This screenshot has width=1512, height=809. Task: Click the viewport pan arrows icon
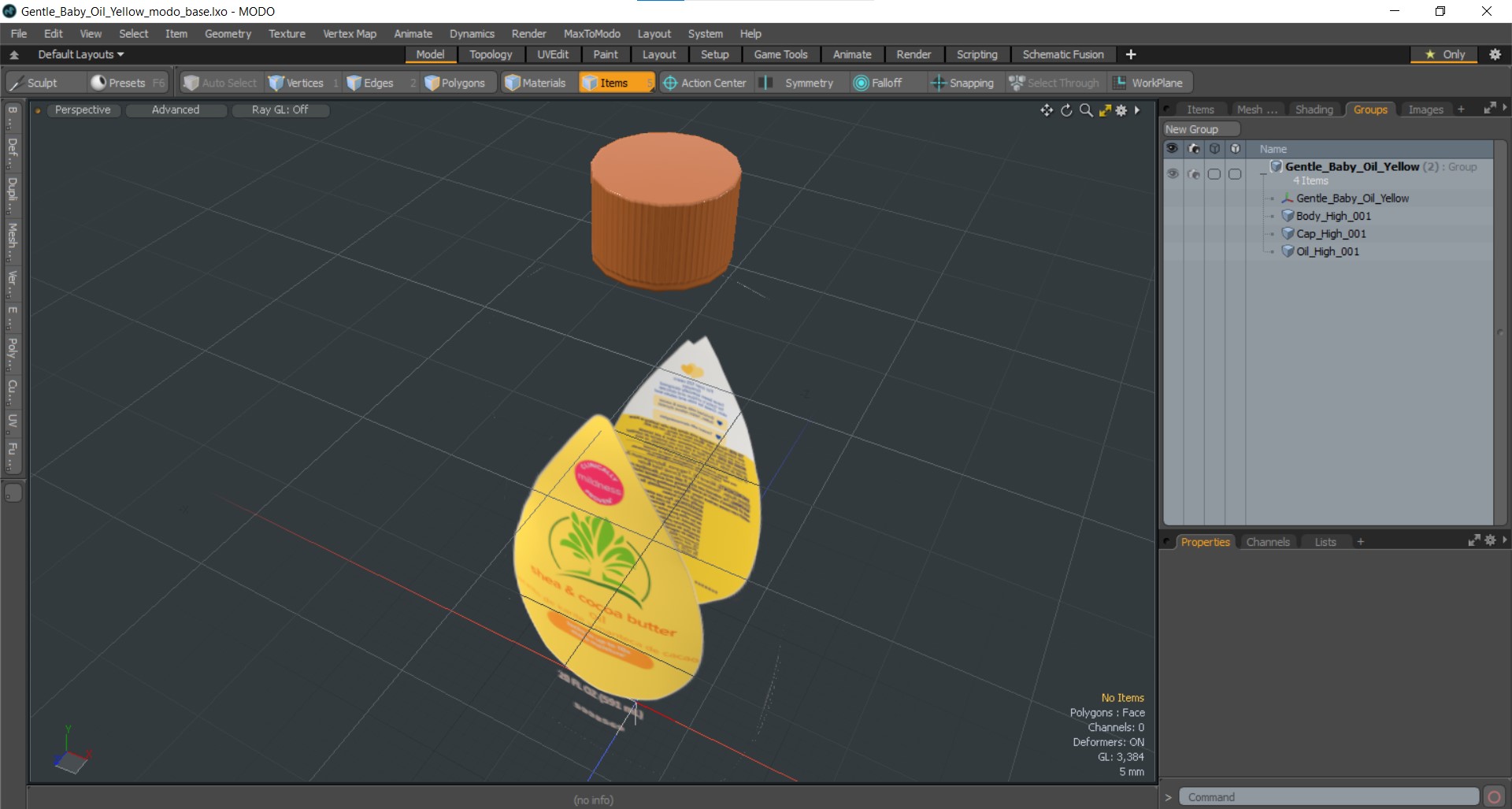point(1047,110)
